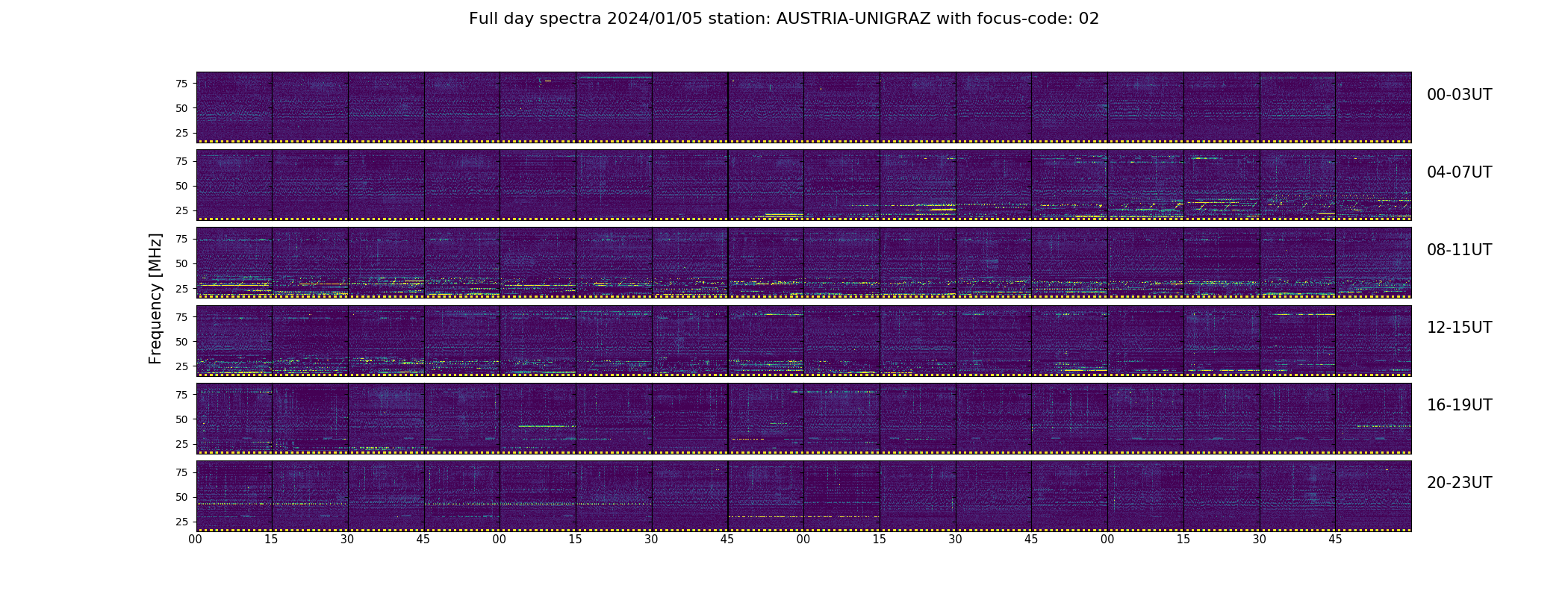Click the 50 tick on the 16-19UT axis

(x=181, y=419)
